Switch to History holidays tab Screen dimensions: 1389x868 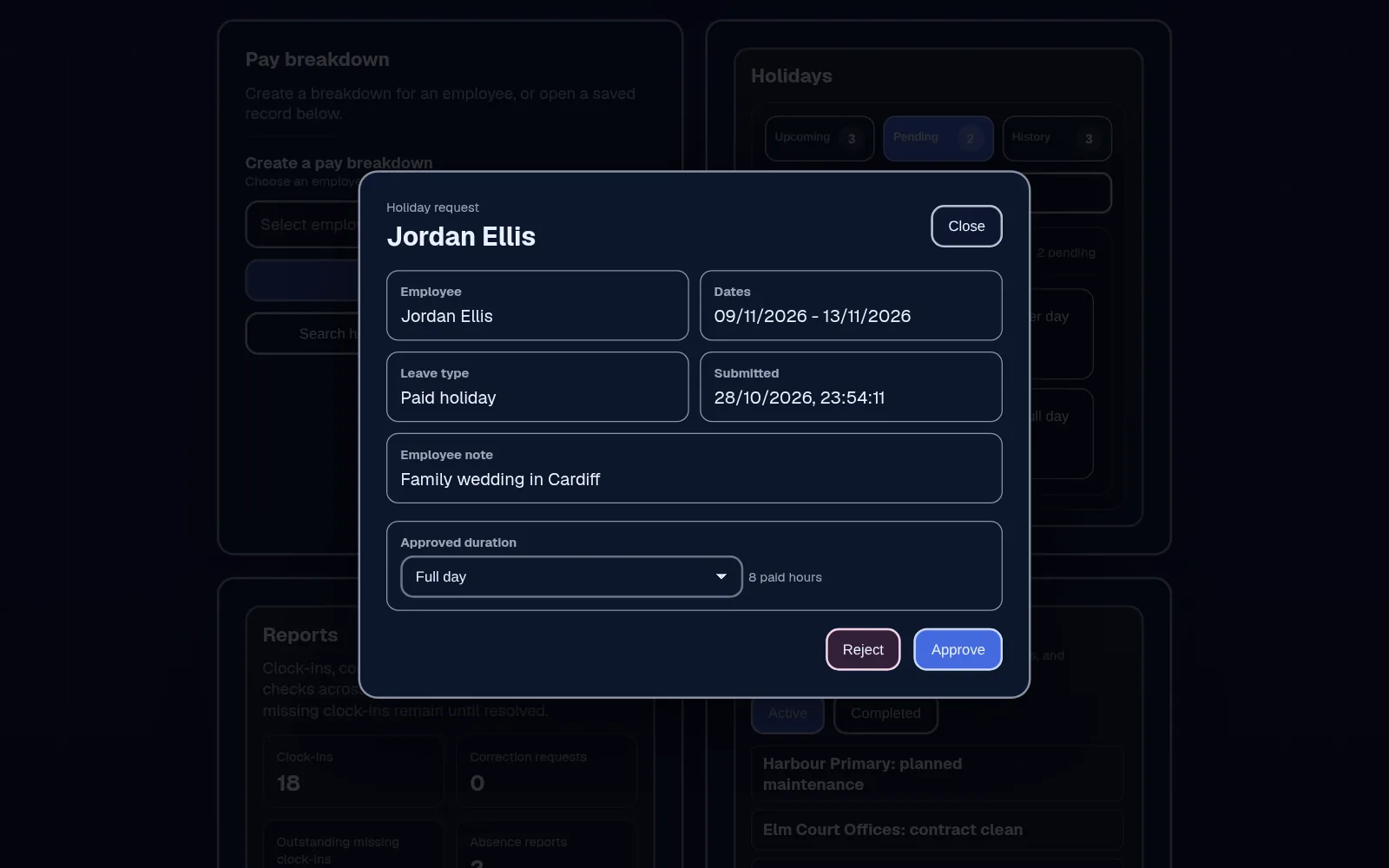(1057, 138)
